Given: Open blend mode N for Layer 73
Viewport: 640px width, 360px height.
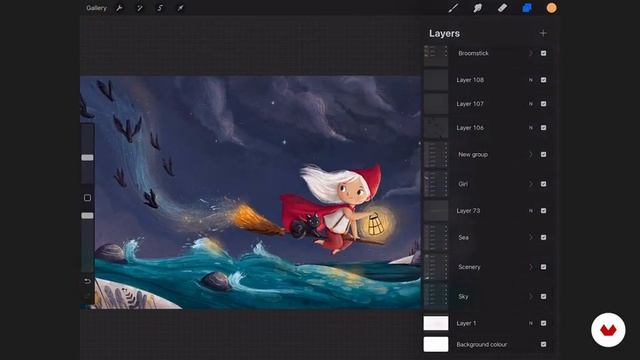Looking at the screenshot, I should coord(531,211).
